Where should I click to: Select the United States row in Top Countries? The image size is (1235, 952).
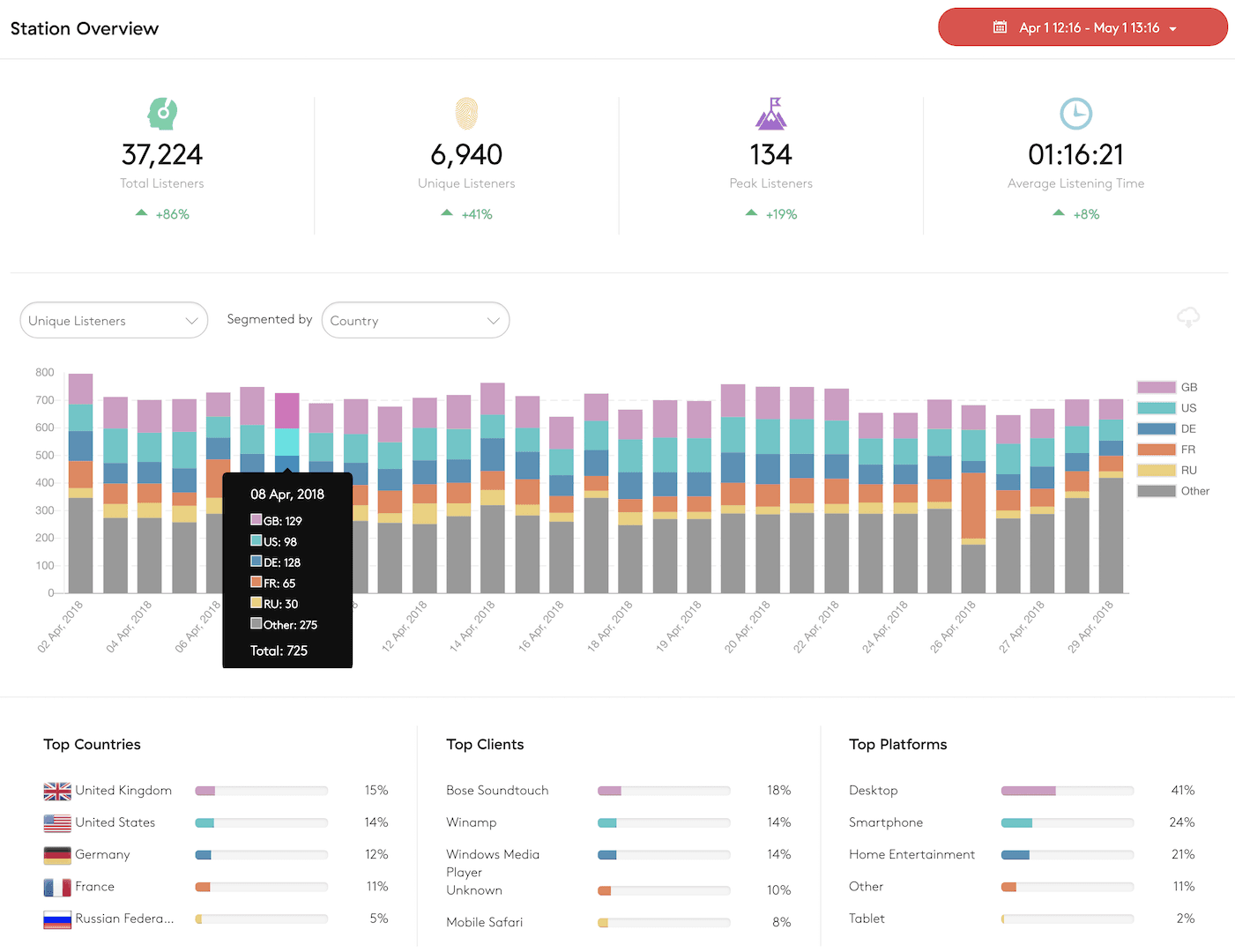click(x=115, y=822)
